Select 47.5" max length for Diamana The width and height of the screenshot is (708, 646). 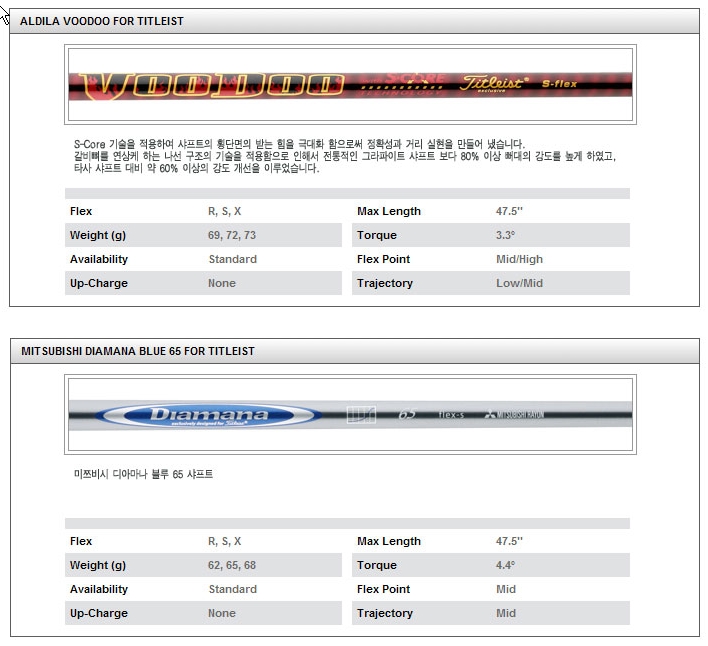point(509,541)
